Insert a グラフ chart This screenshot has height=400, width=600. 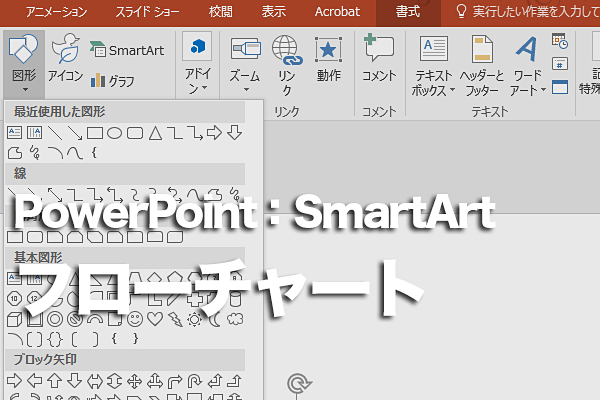point(112,81)
